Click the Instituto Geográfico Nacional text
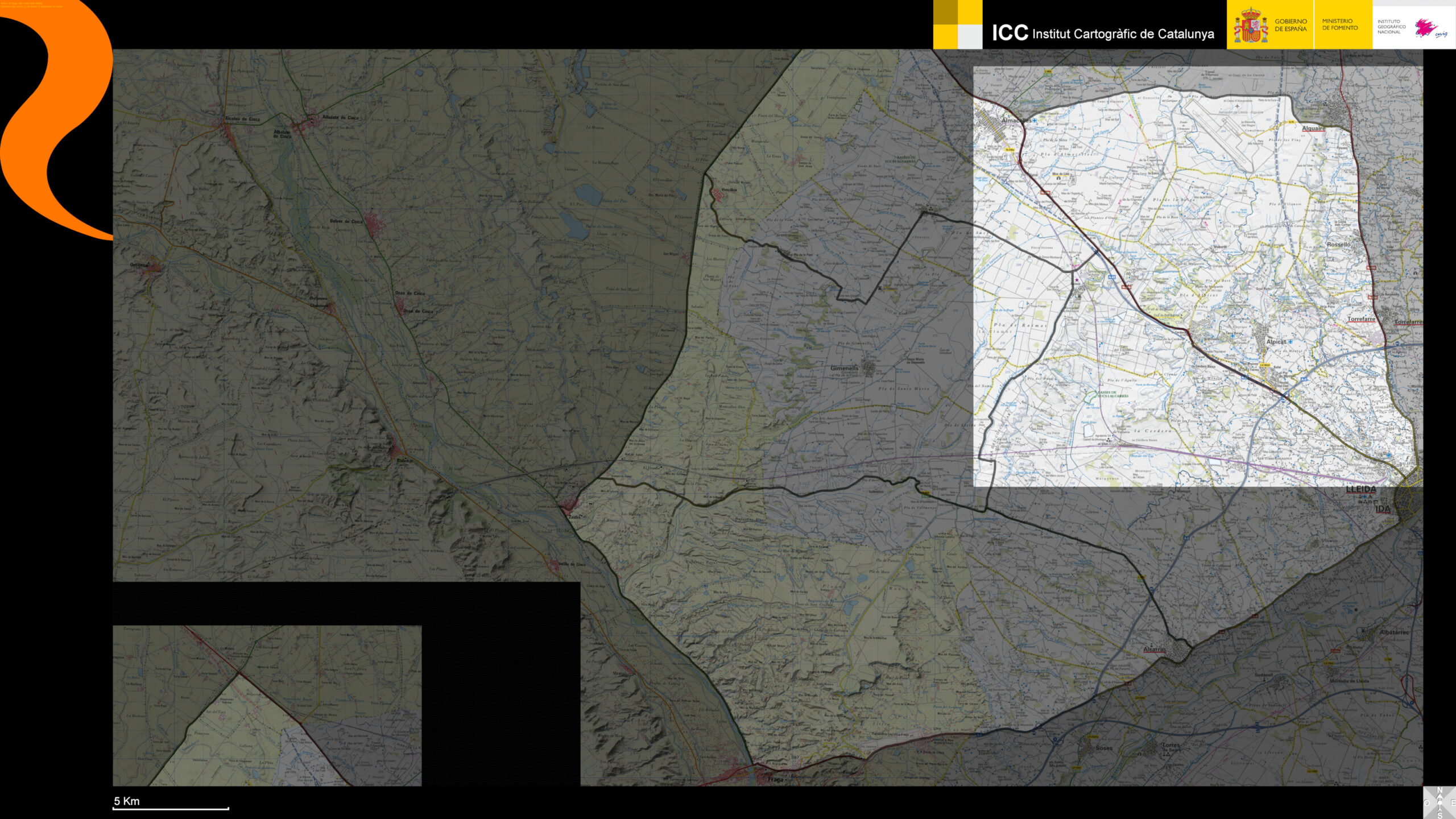 coord(1391,27)
